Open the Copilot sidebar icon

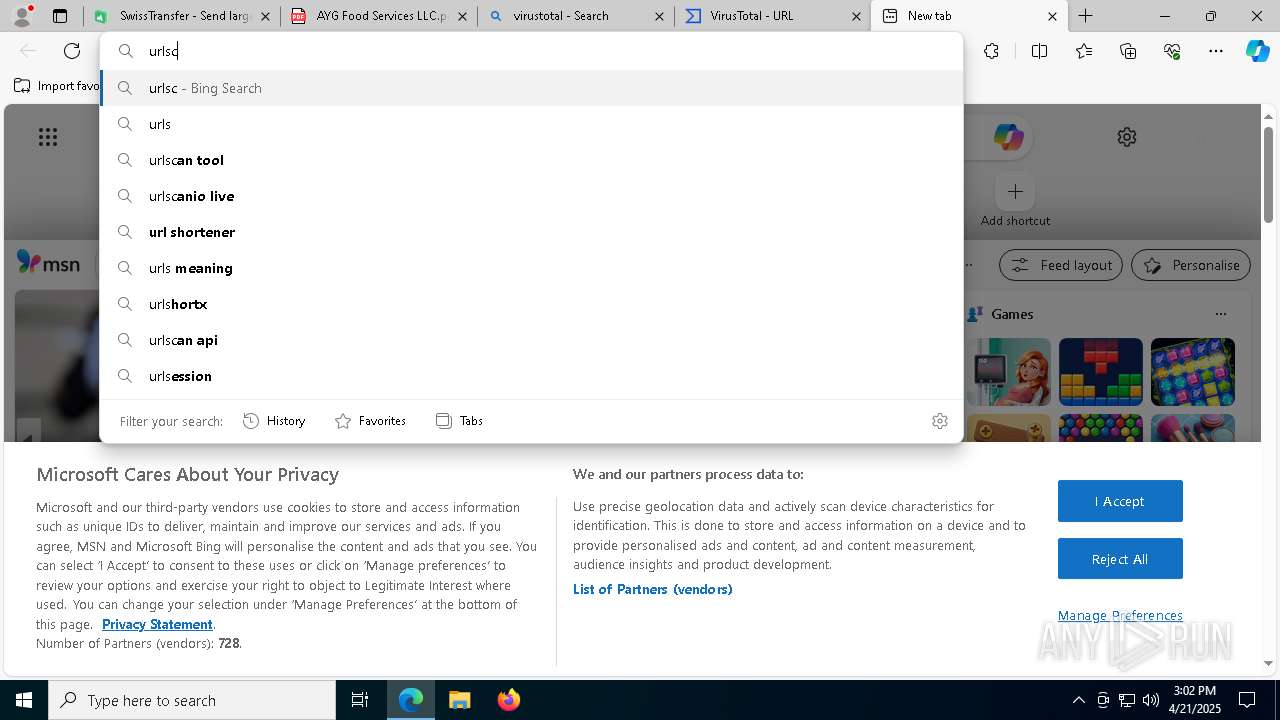[x=1258, y=51]
